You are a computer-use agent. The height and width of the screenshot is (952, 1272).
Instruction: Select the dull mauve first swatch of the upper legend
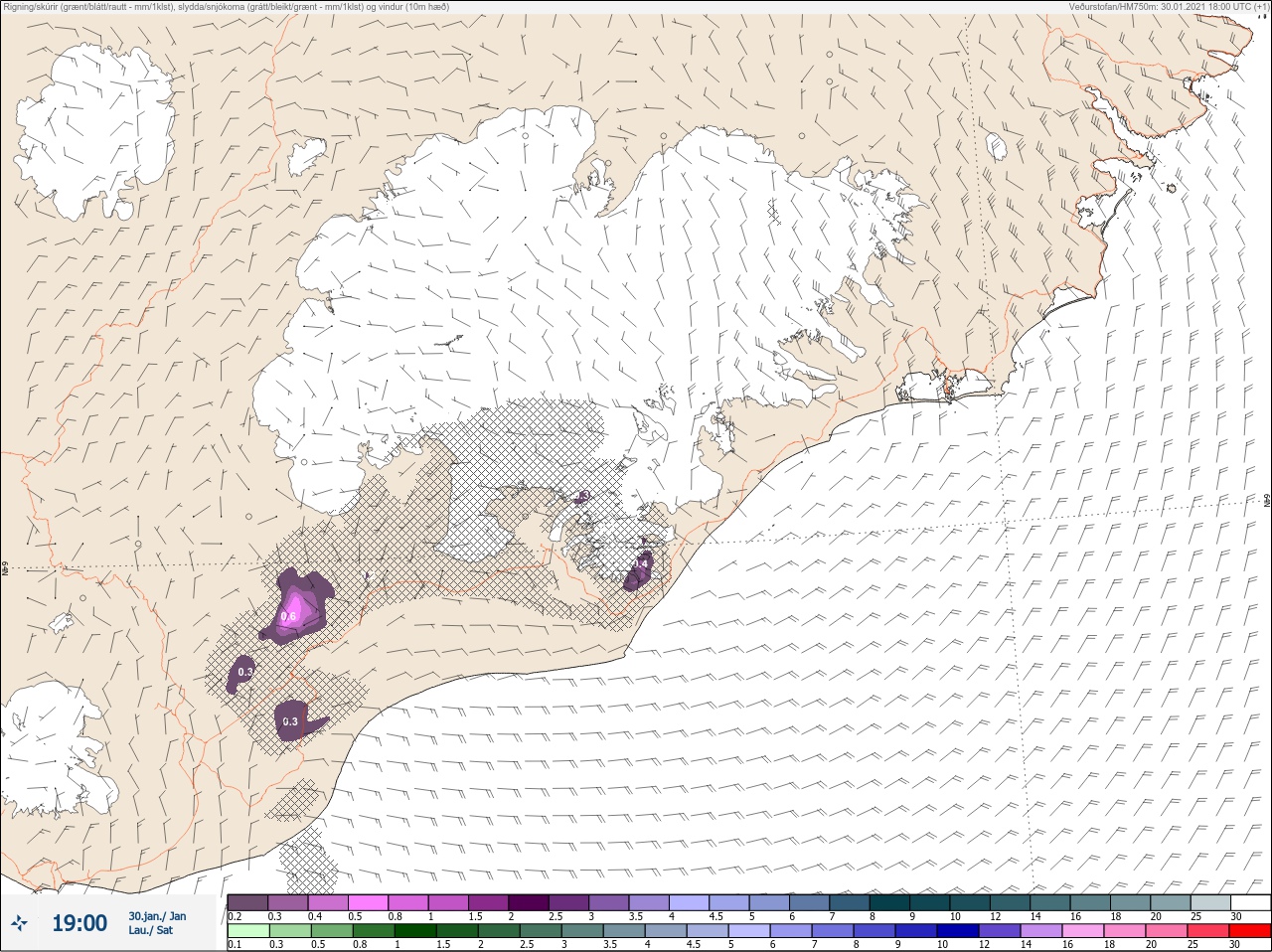pos(247,902)
